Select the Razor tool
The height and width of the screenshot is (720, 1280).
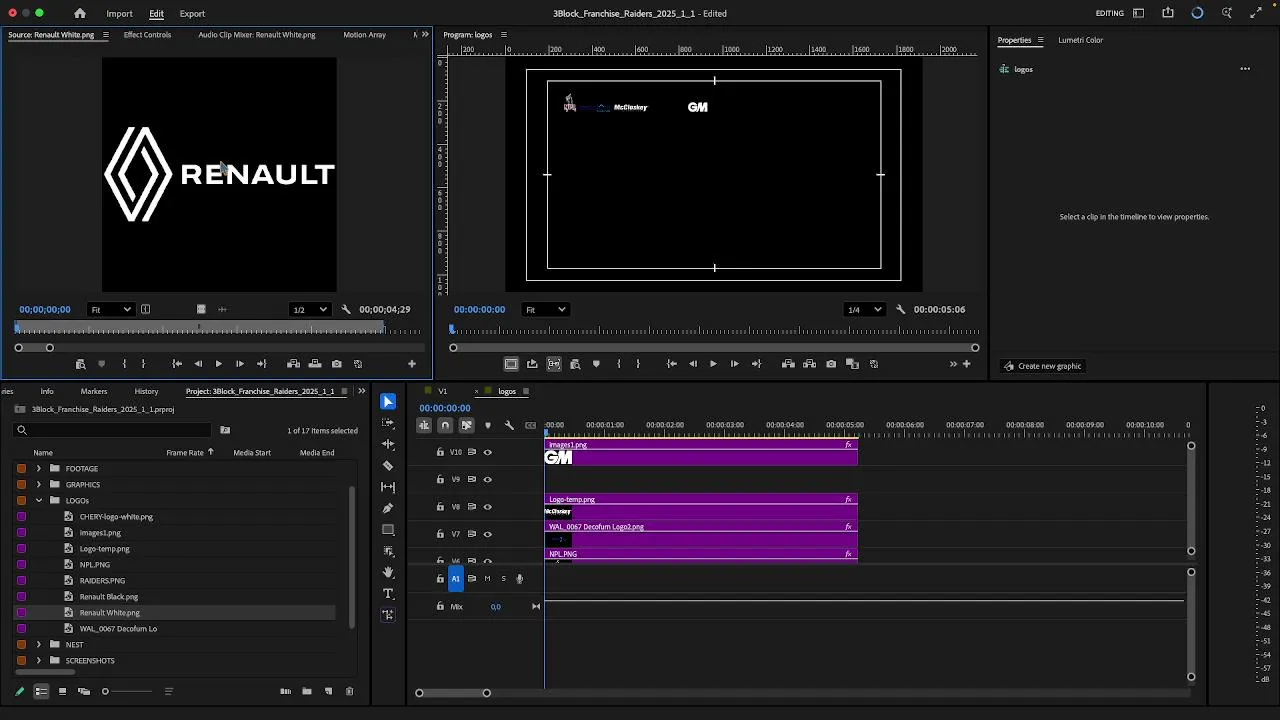point(388,466)
